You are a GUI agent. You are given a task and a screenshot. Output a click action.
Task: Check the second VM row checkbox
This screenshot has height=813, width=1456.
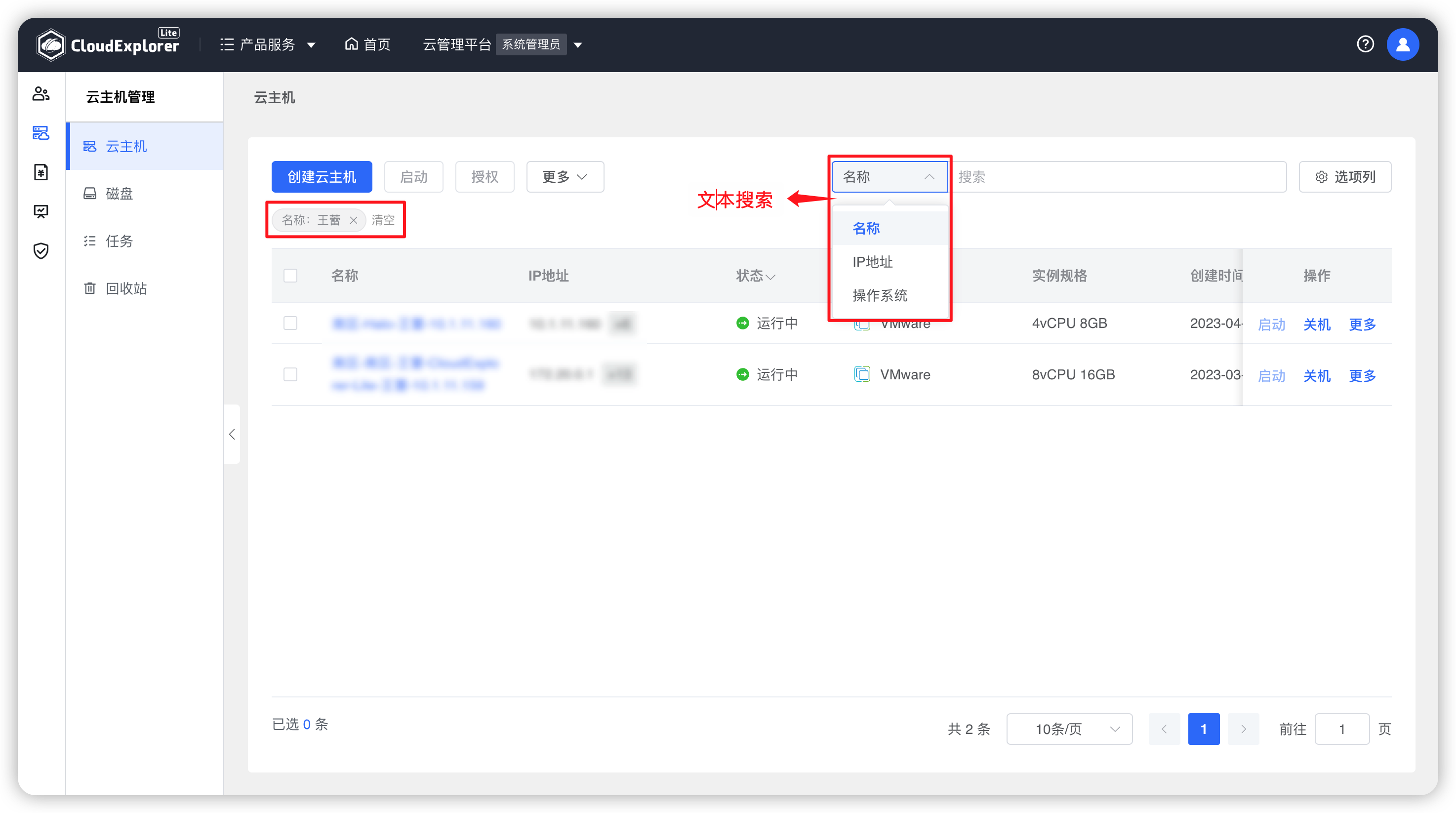click(290, 374)
